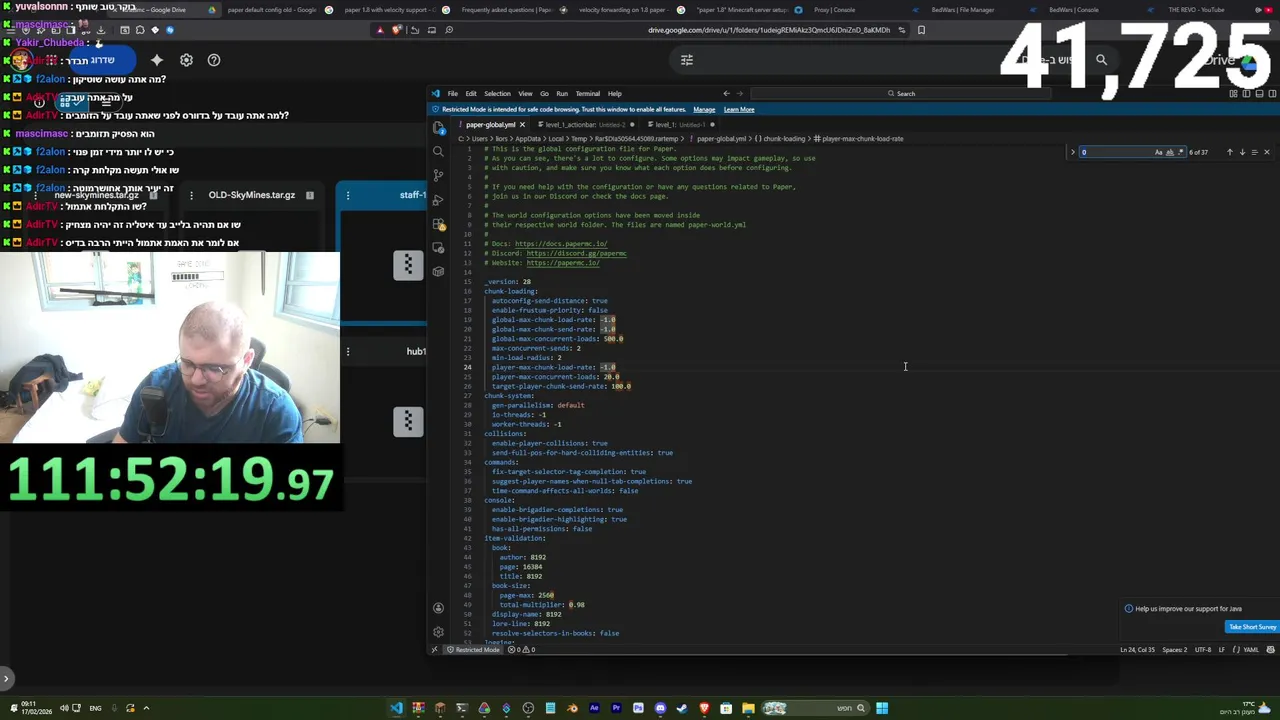Viewport: 1280px width, 720px height.
Task: Open the Run and Debug view
Action: pos(438,199)
